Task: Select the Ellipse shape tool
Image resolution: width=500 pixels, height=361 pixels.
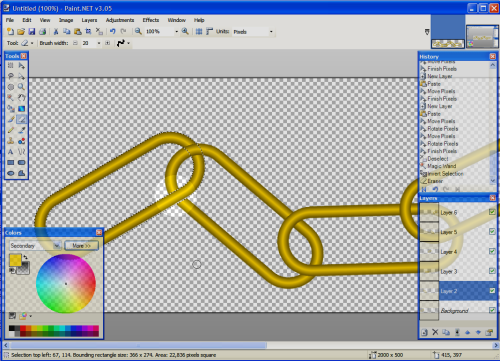Action: click(11, 173)
